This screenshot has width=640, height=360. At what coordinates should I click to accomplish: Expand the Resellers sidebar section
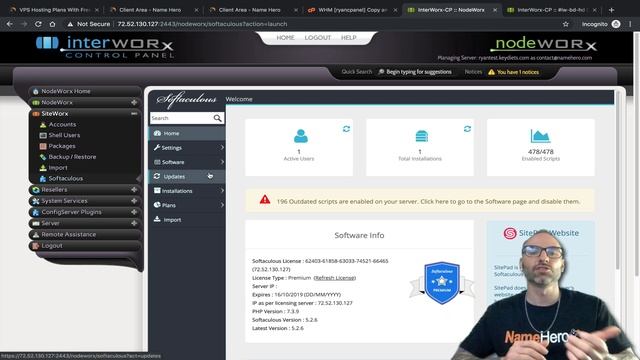(134, 190)
